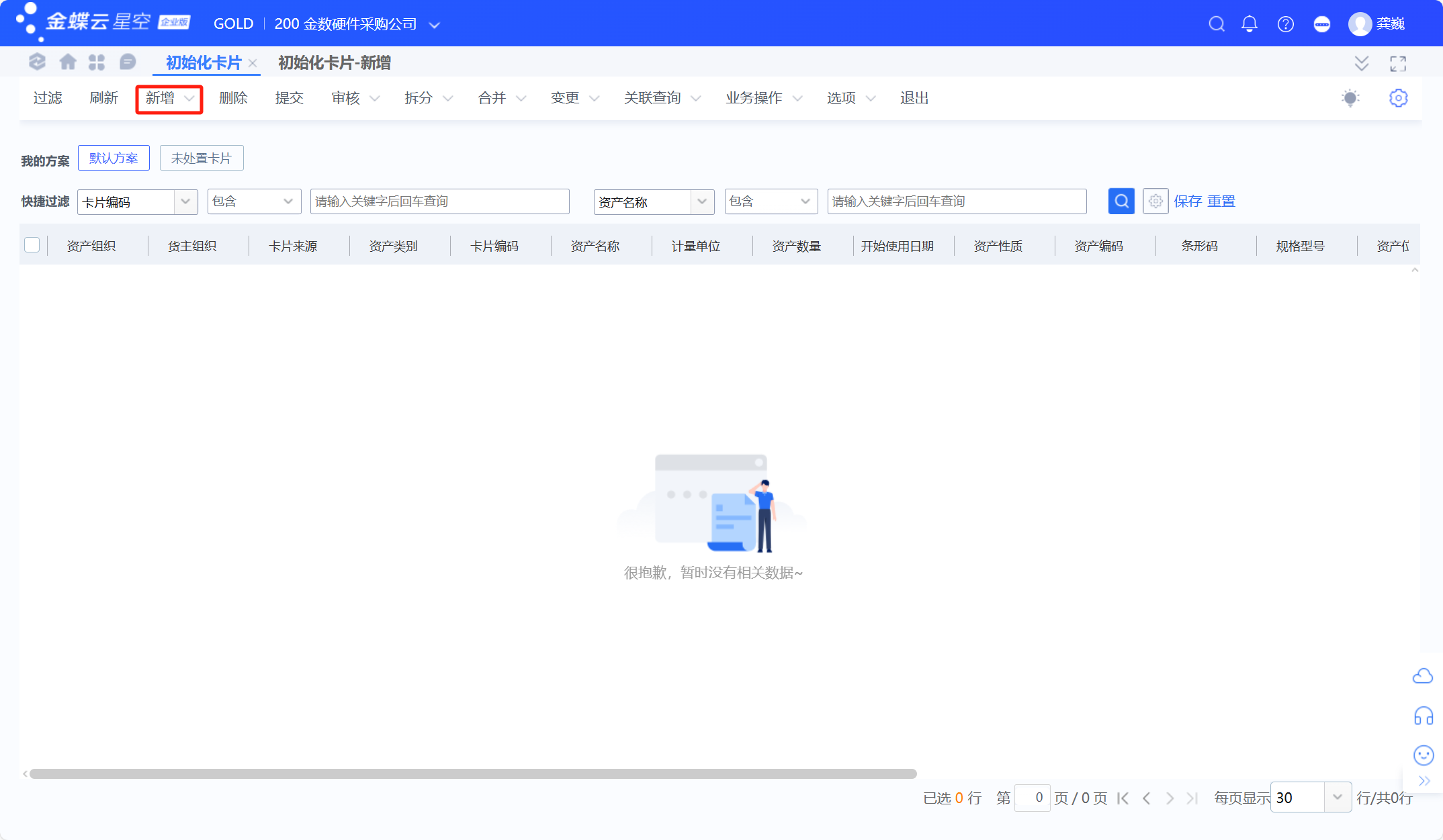Click the 规格型号 column header
Image resolution: width=1443 pixels, height=840 pixels.
coord(1301,246)
